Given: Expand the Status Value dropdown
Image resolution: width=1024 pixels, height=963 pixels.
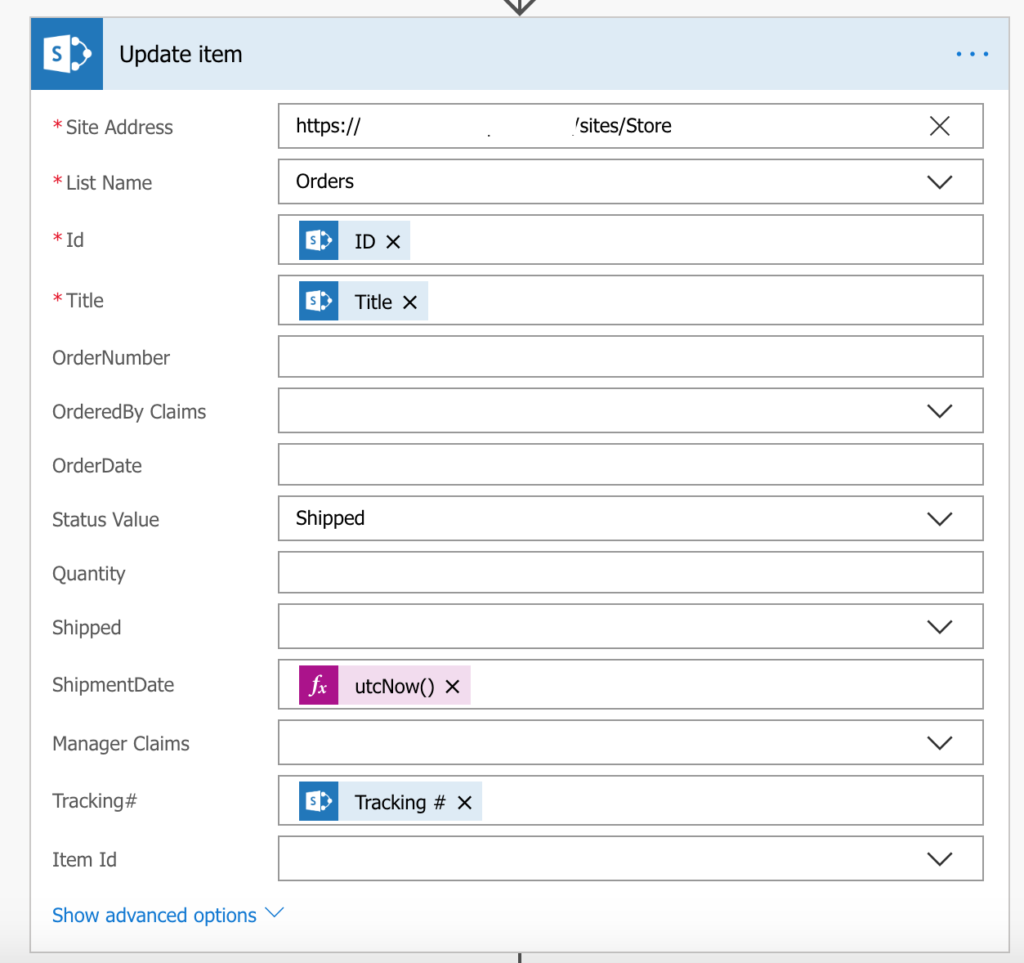Looking at the screenshot, I should [x=939, y=519].
